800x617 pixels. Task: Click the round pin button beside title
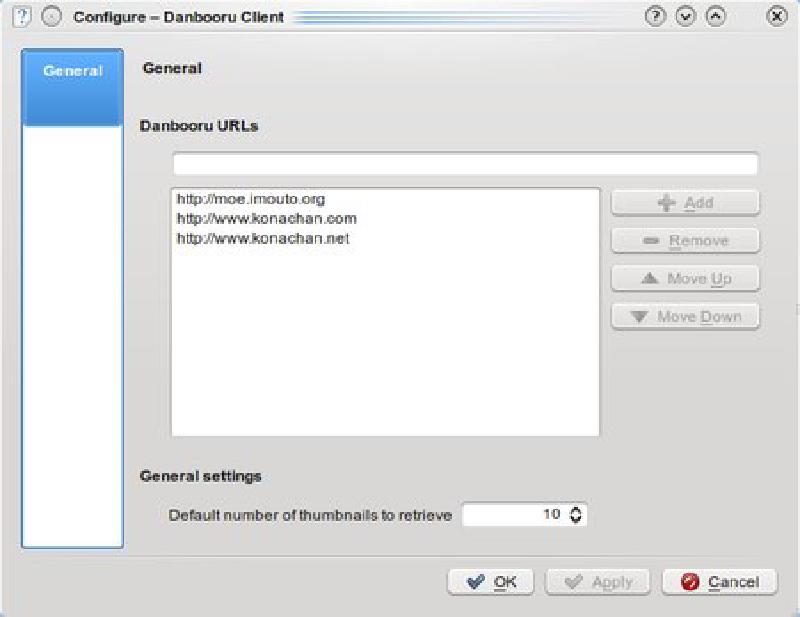(x=51, y=16)
